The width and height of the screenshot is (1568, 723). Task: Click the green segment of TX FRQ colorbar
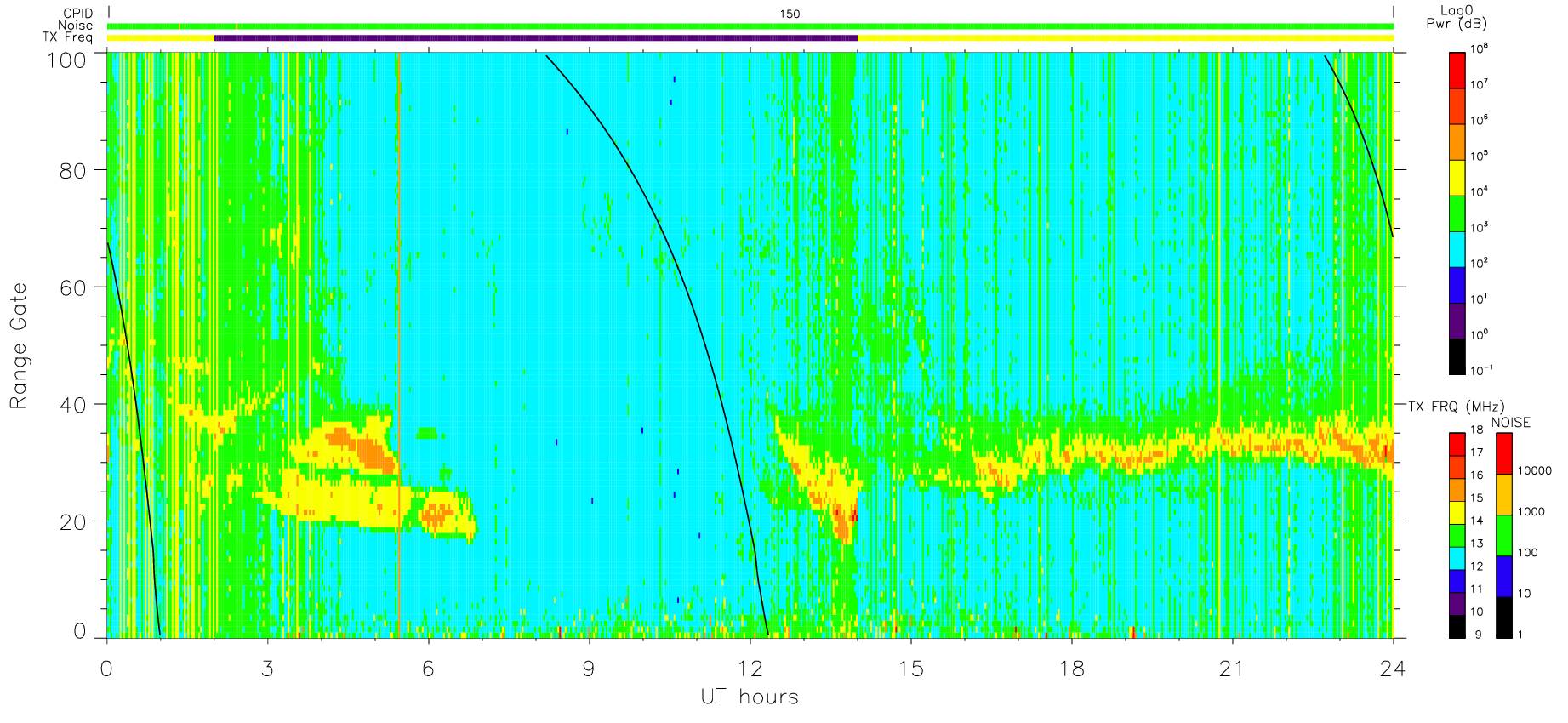click(x=1457, y=536)
